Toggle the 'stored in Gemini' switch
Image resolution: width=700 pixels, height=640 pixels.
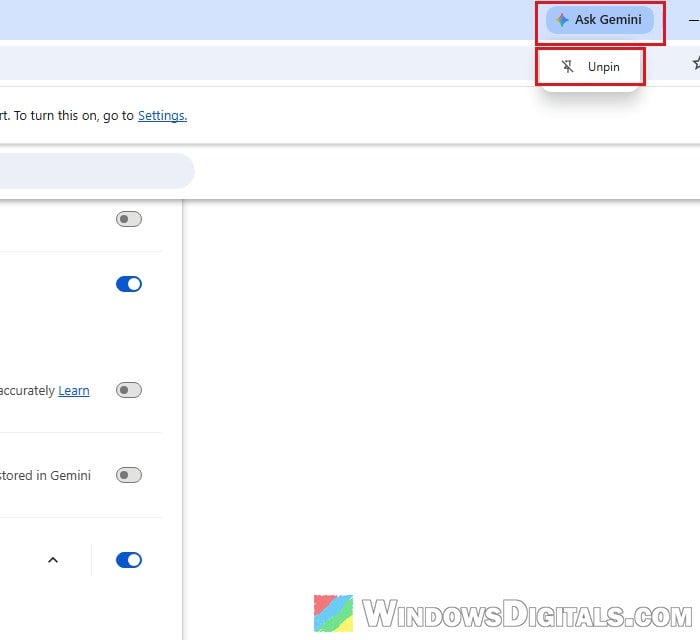point(129,475)
